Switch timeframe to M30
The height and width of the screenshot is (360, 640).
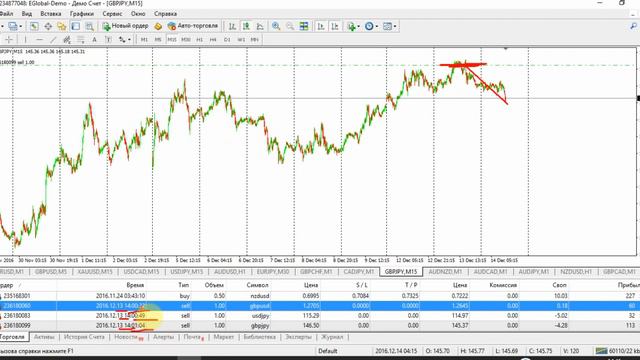point(186,40)
